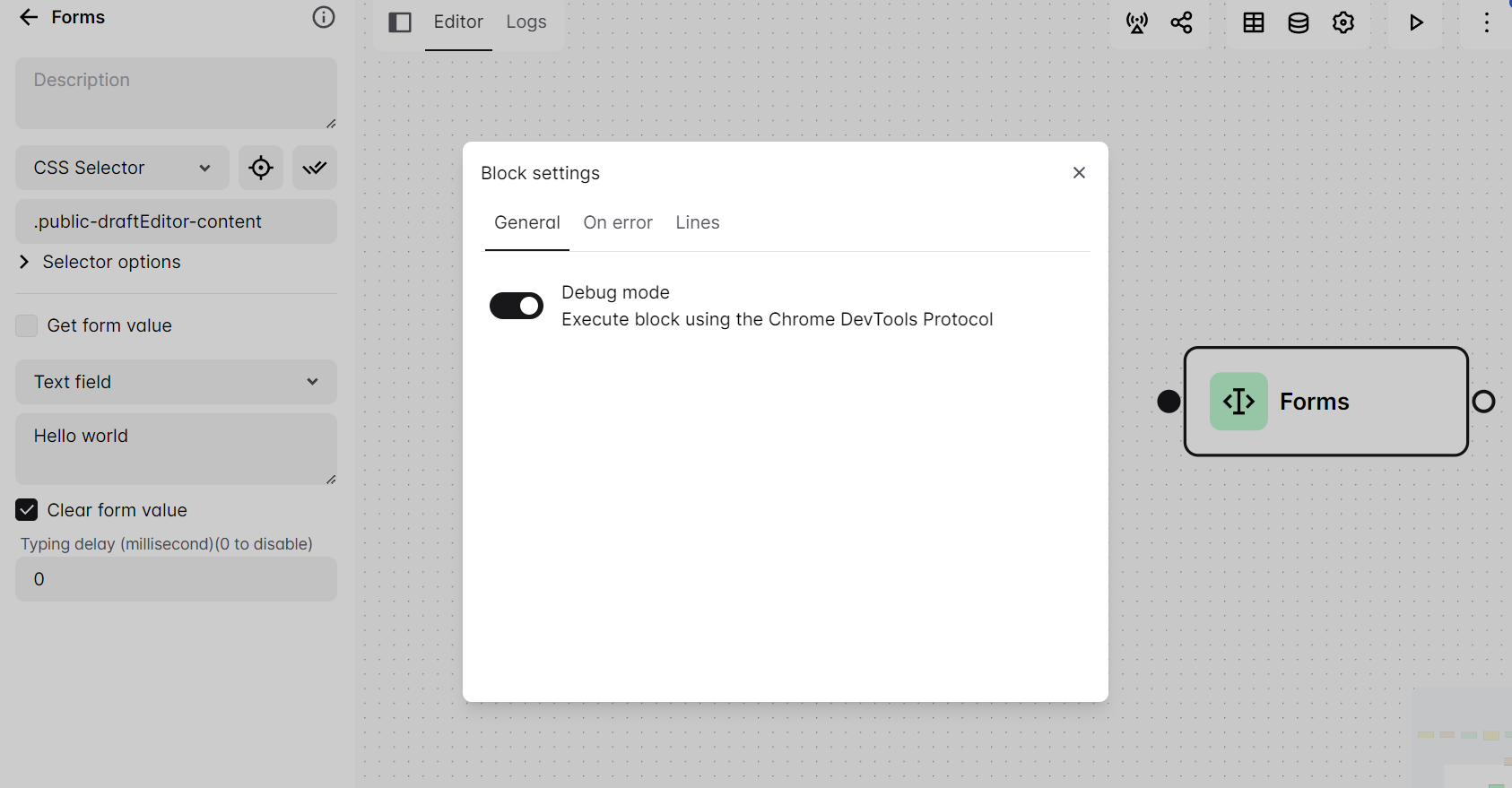Click the share workflow icon
The height and width of the screenshot is (788, 1512).
[1182, 23]
